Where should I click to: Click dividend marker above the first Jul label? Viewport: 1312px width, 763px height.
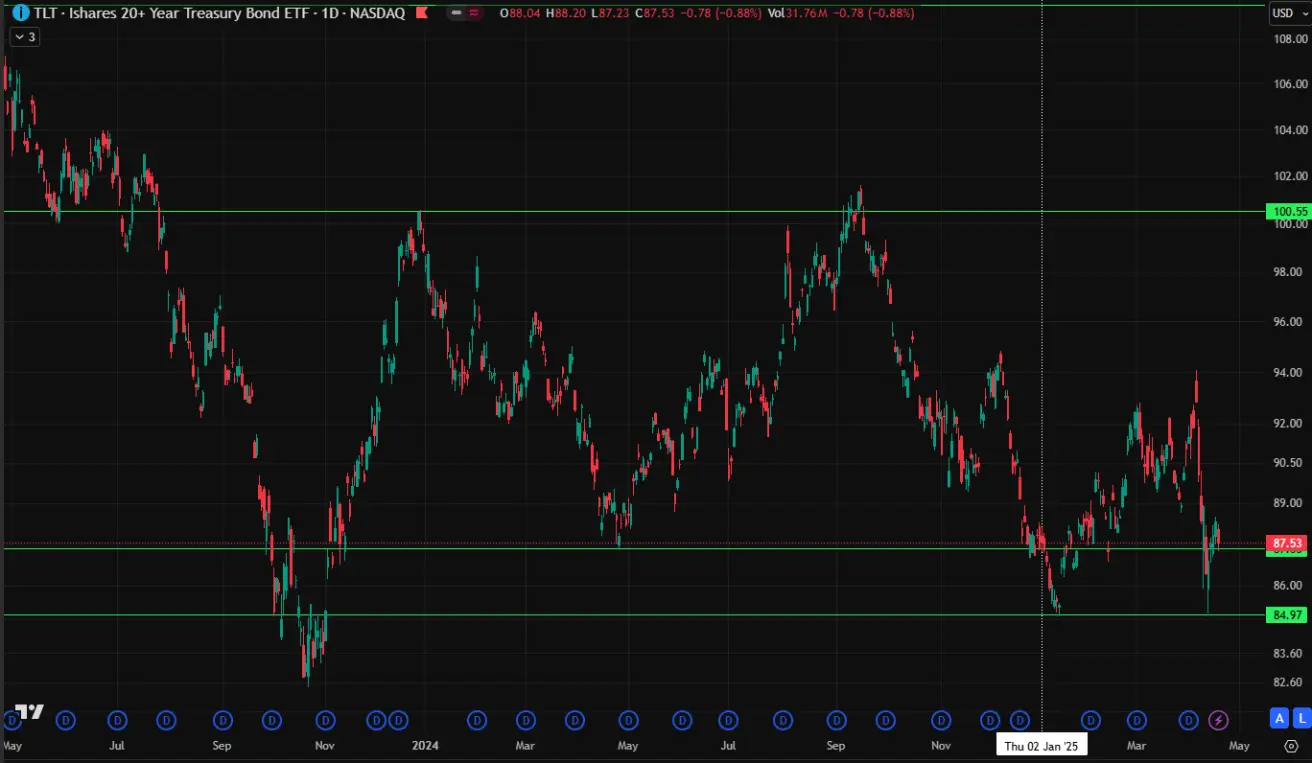pos(118,719)
